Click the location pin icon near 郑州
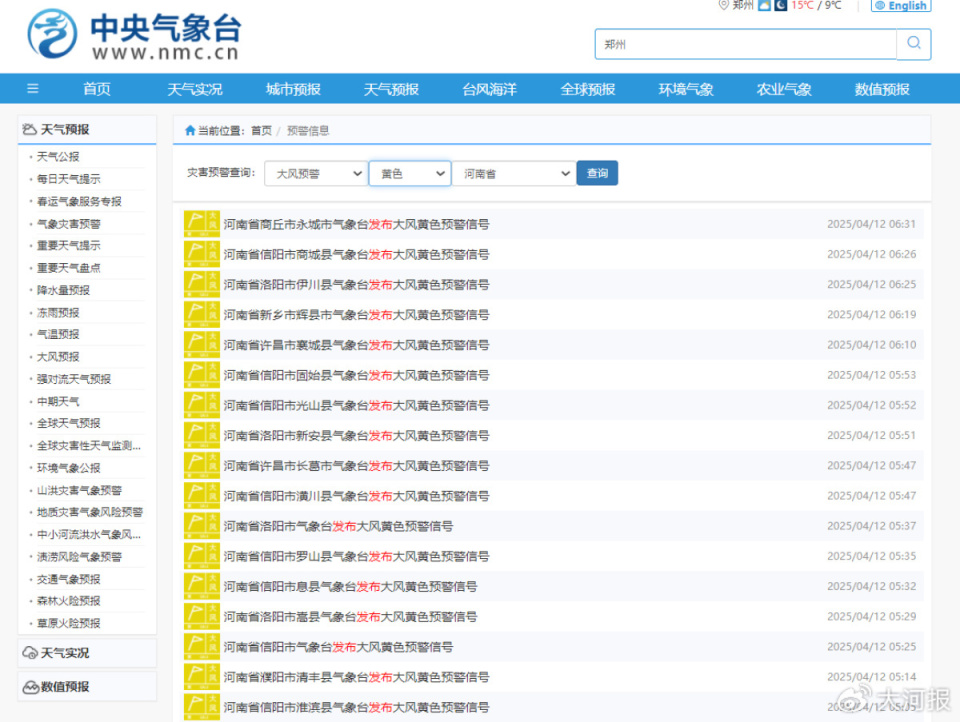Screen dimensions: 960x722 [724, 5]
